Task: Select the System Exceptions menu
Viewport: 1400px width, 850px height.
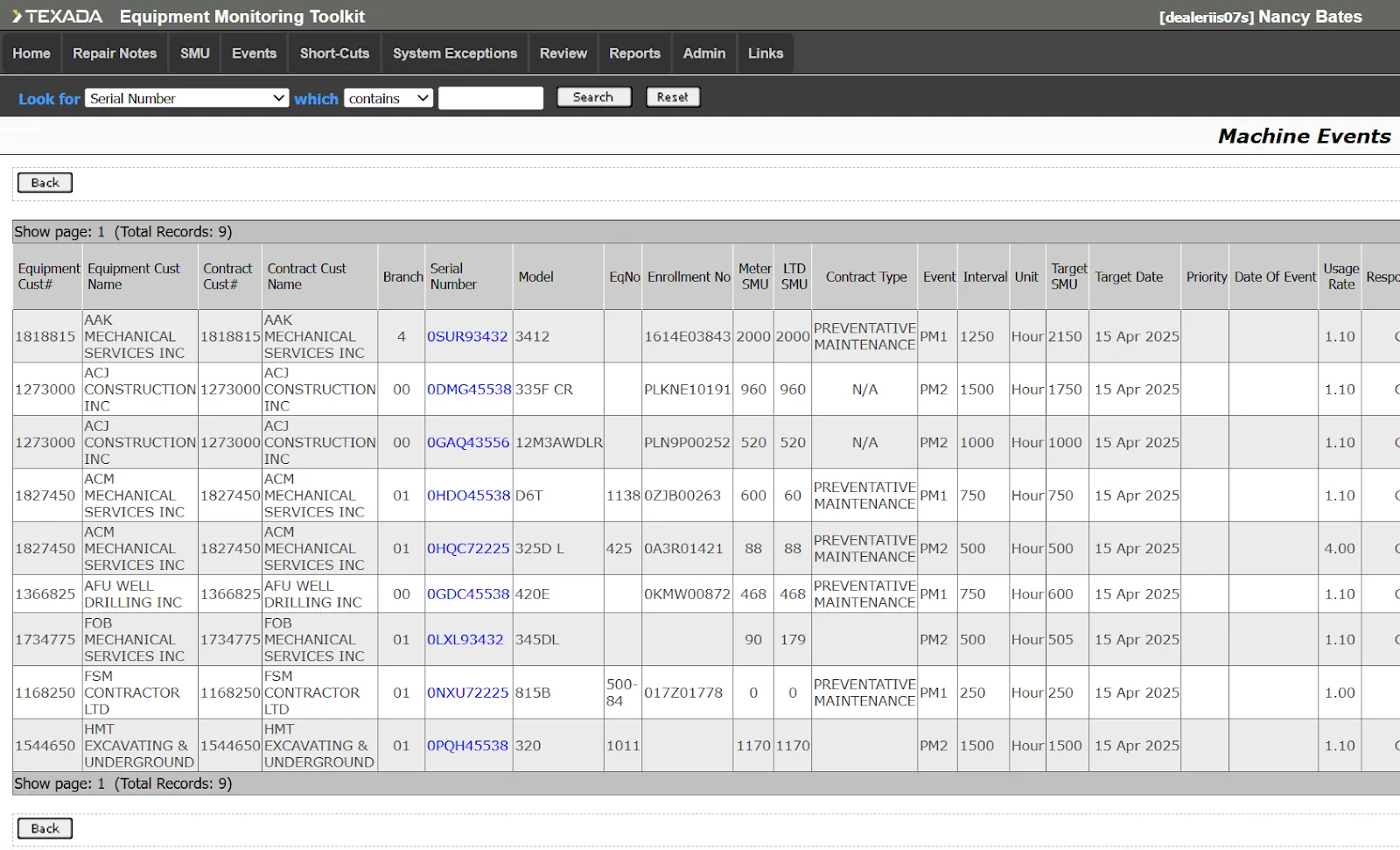Action: click(x=454, y=53)
